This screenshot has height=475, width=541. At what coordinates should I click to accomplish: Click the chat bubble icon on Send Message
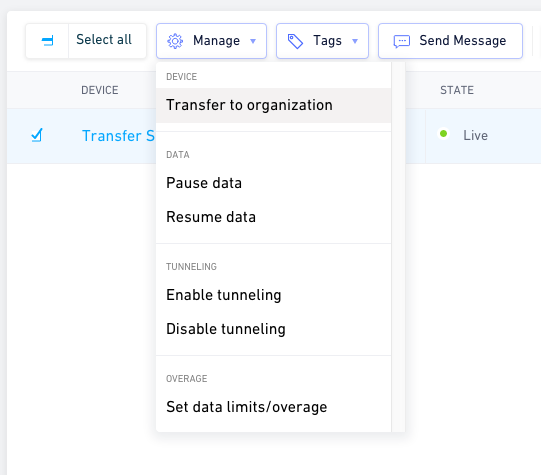pos(402,41)
